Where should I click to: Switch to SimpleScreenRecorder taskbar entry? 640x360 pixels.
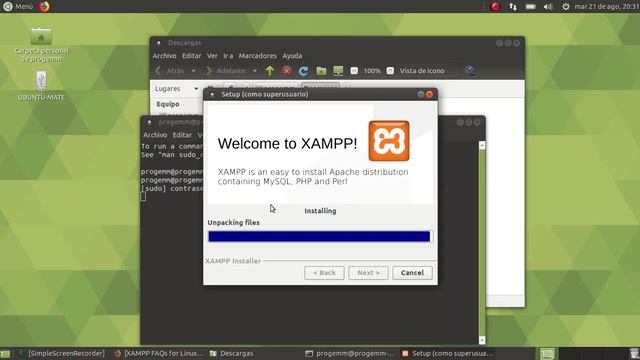(62, 353)
